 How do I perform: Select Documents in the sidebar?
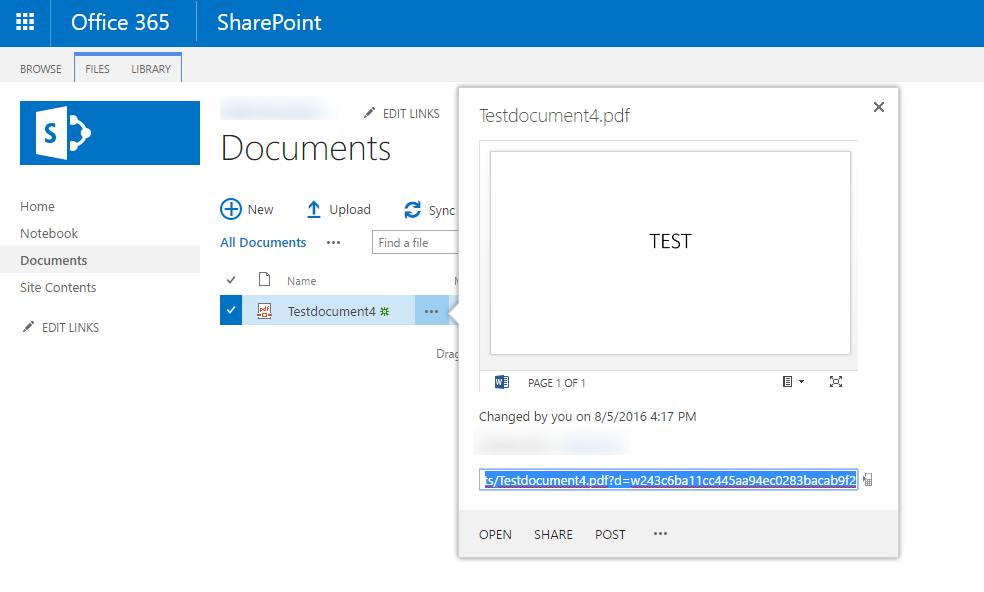(x=53, y=261)
